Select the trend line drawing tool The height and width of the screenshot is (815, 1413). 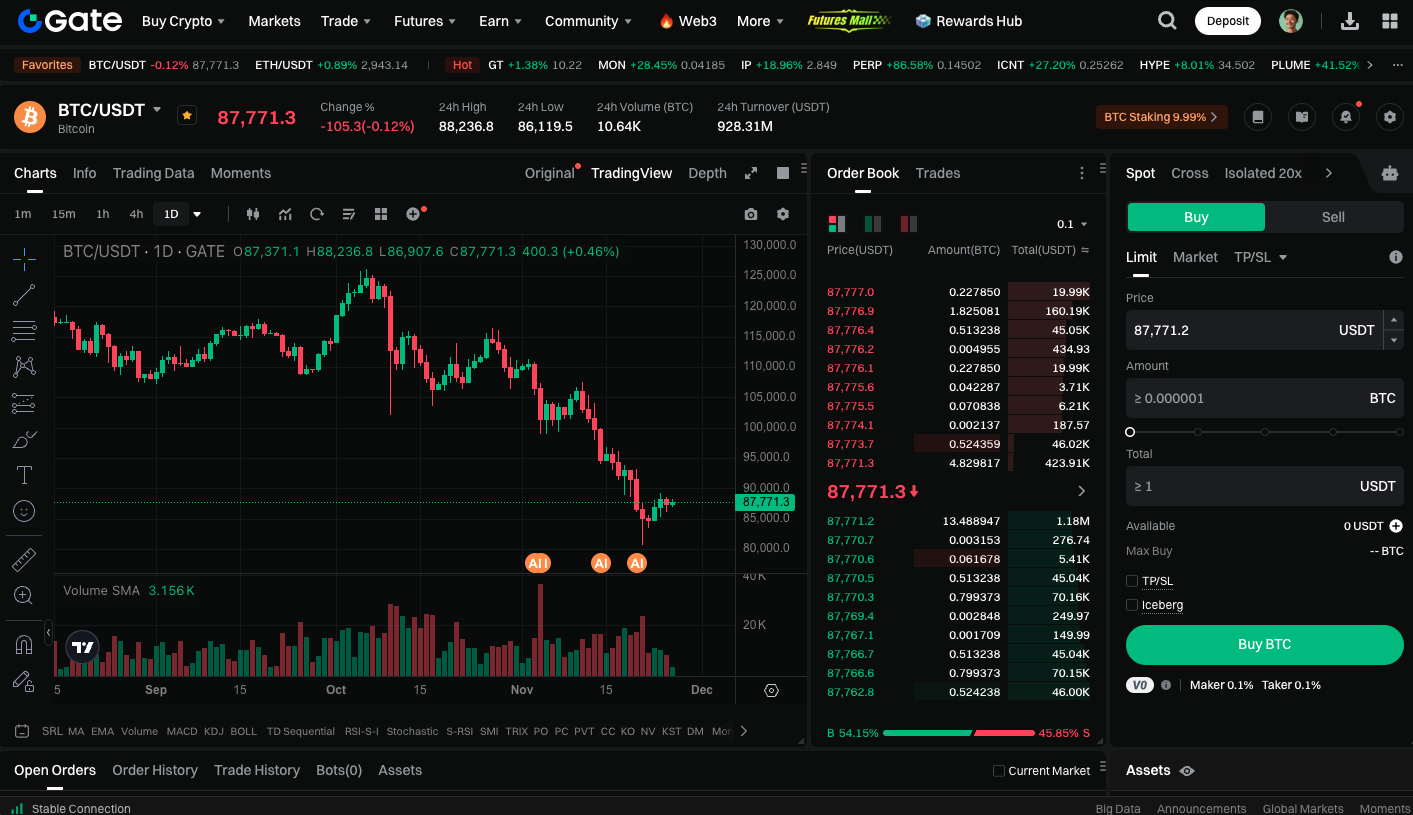click(x=24, y=295)
